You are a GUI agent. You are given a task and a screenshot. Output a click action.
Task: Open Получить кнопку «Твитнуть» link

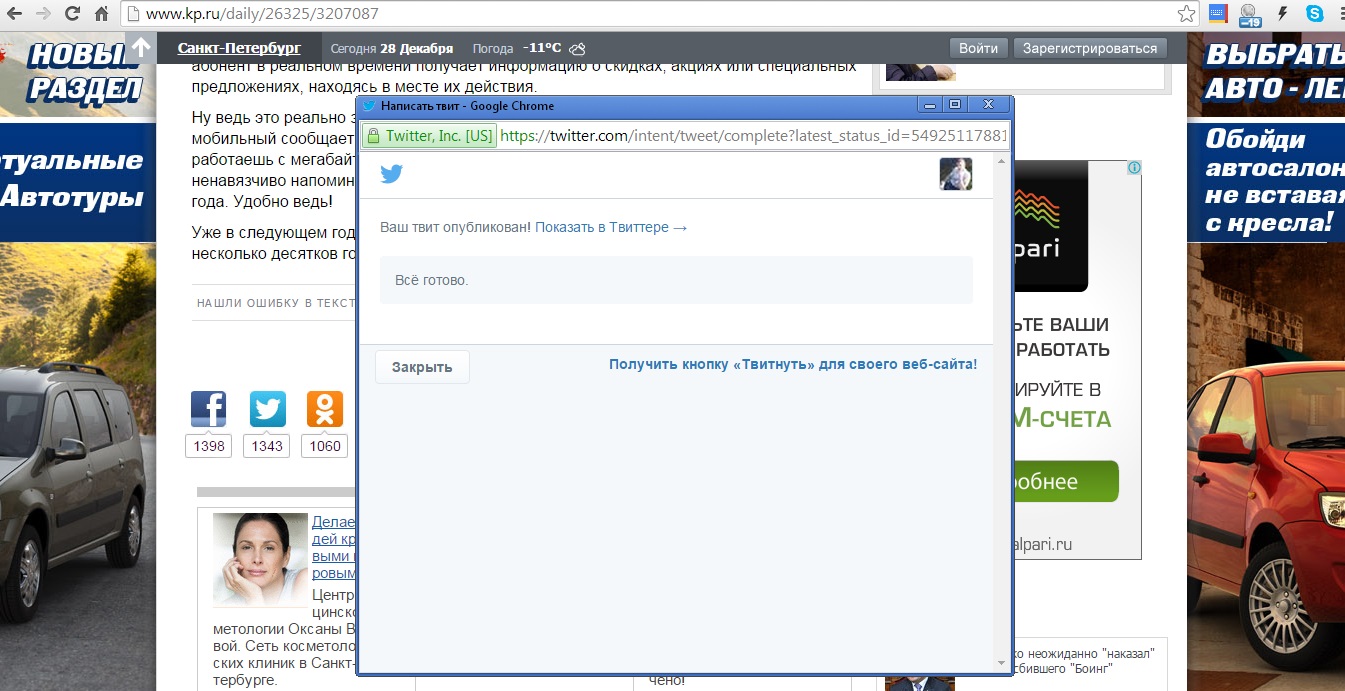pyautogui.click(x=793, y=365)
